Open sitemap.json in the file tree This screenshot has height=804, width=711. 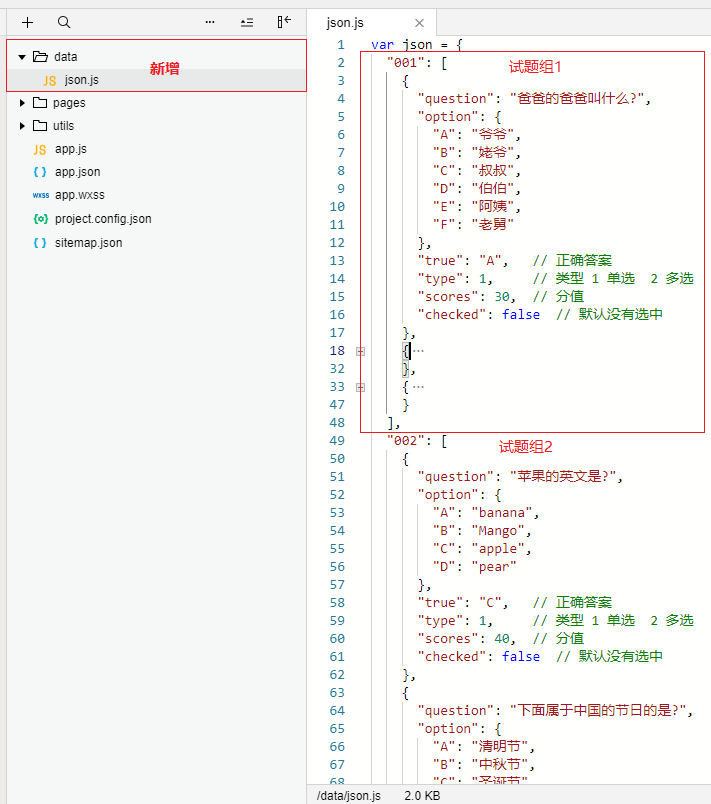click(x=89, y=243)
